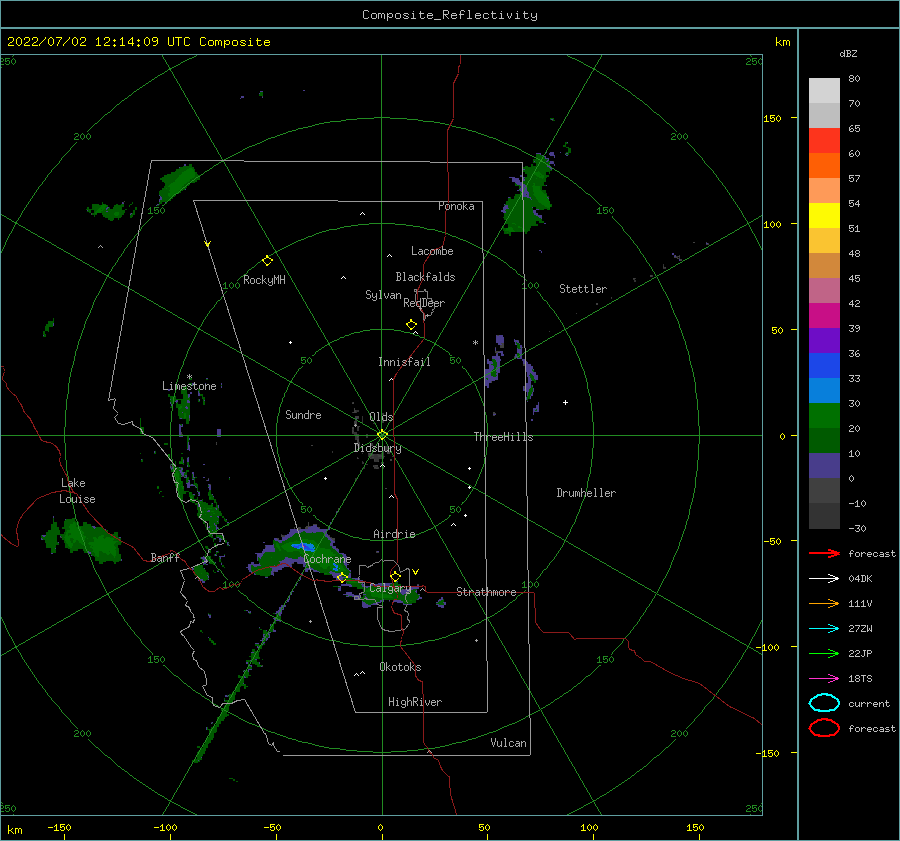Click the Didsbury label
This screenshot has width=900, height=841.
(378, 448)
